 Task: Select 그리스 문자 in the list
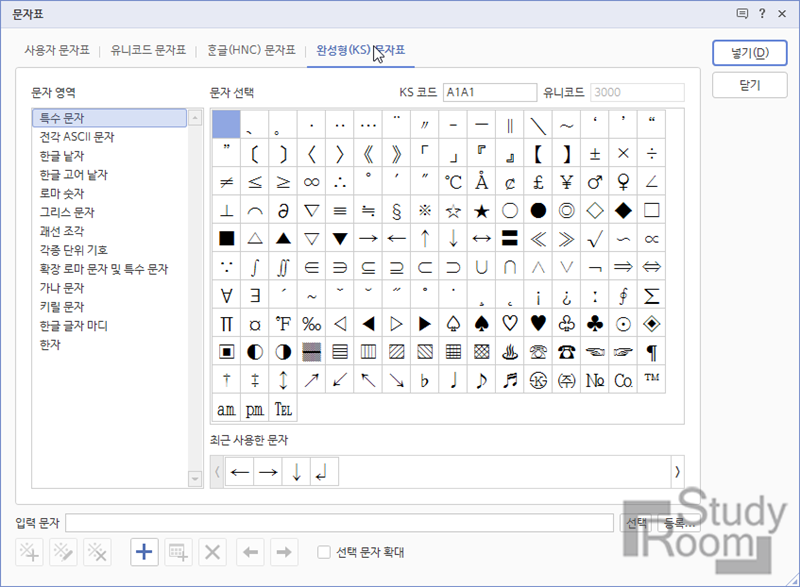coord(110,212)
